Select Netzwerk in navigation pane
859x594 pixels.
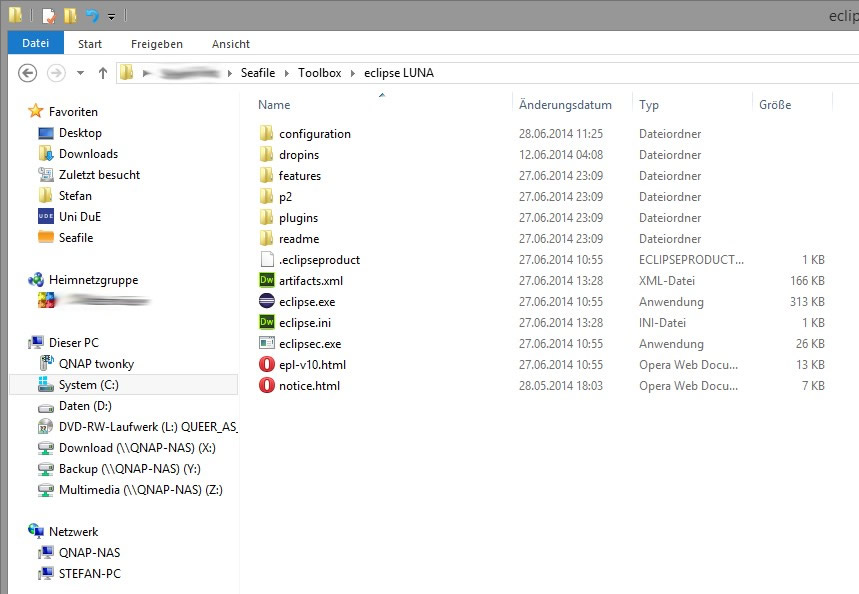coord(73,532)
